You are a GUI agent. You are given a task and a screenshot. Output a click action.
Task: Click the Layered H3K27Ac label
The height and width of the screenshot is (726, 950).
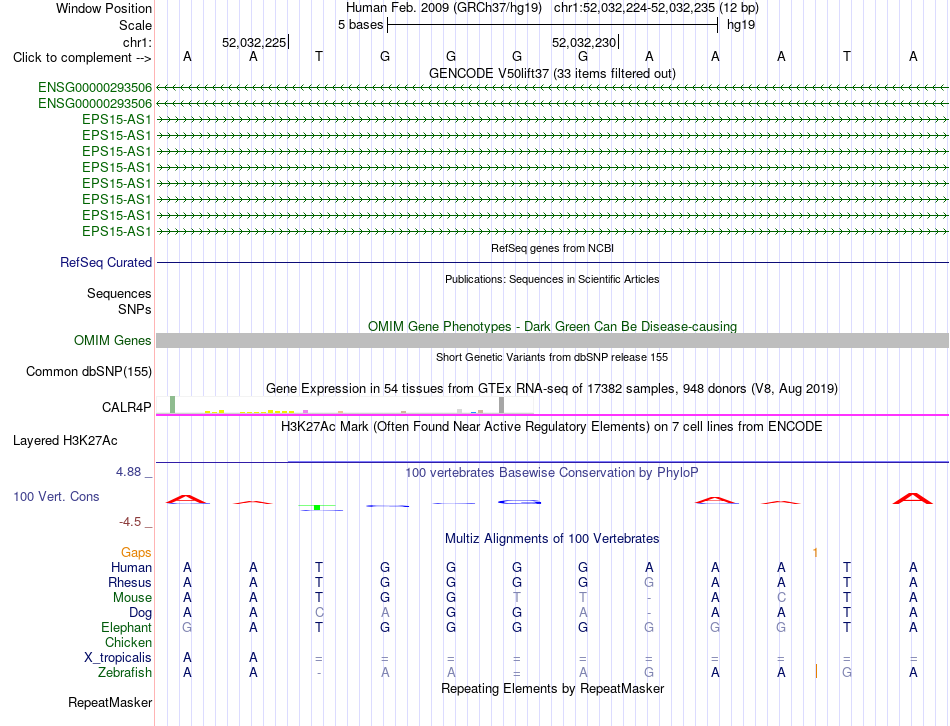[x=65, y=441]
